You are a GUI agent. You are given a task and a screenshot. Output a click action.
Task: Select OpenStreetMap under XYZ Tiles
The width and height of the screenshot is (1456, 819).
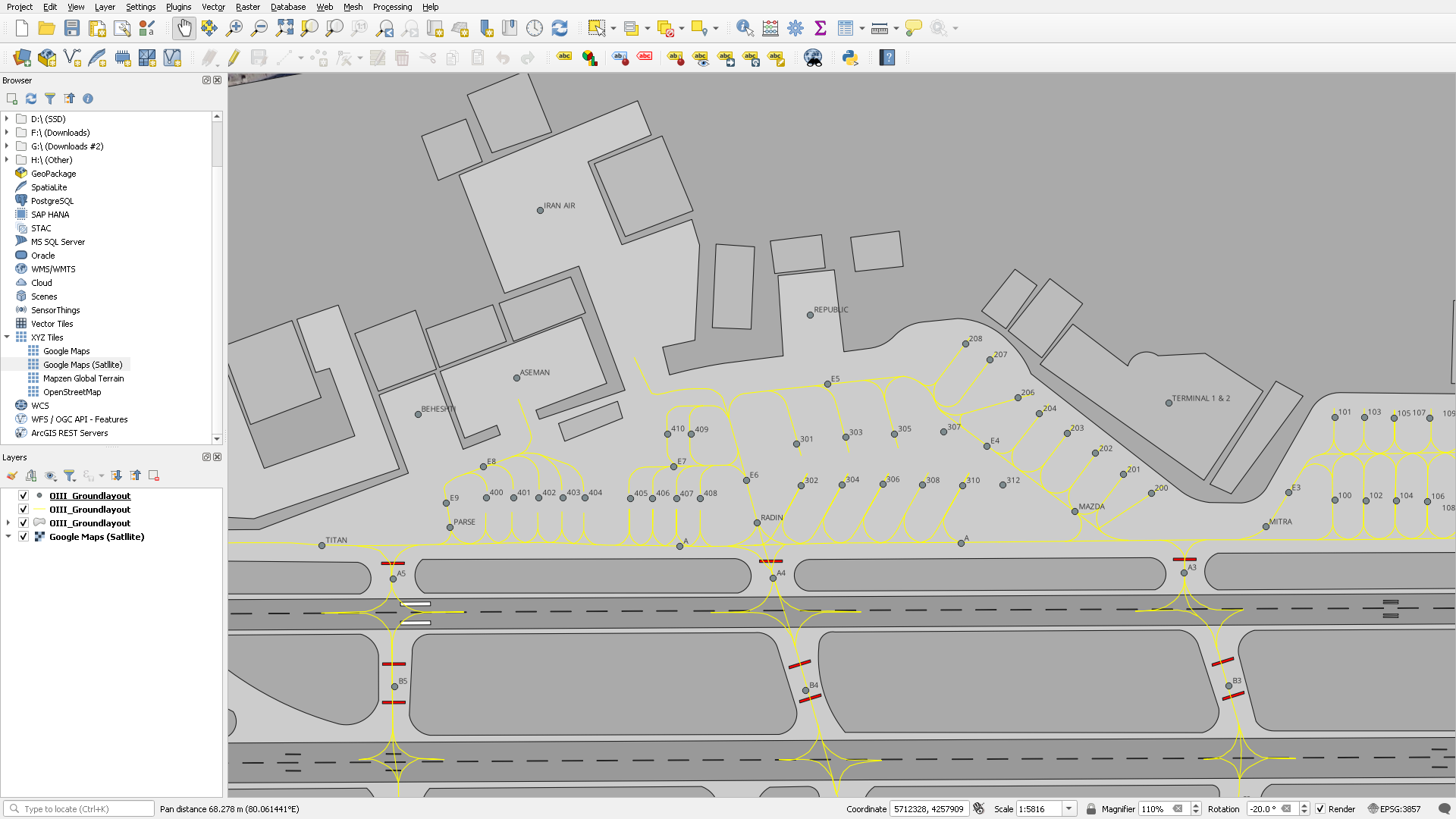point(72,392)
